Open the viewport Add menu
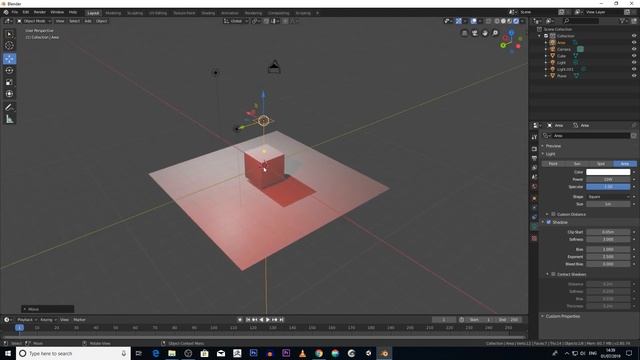The image size is (640, 360). [x=88, y=21]
